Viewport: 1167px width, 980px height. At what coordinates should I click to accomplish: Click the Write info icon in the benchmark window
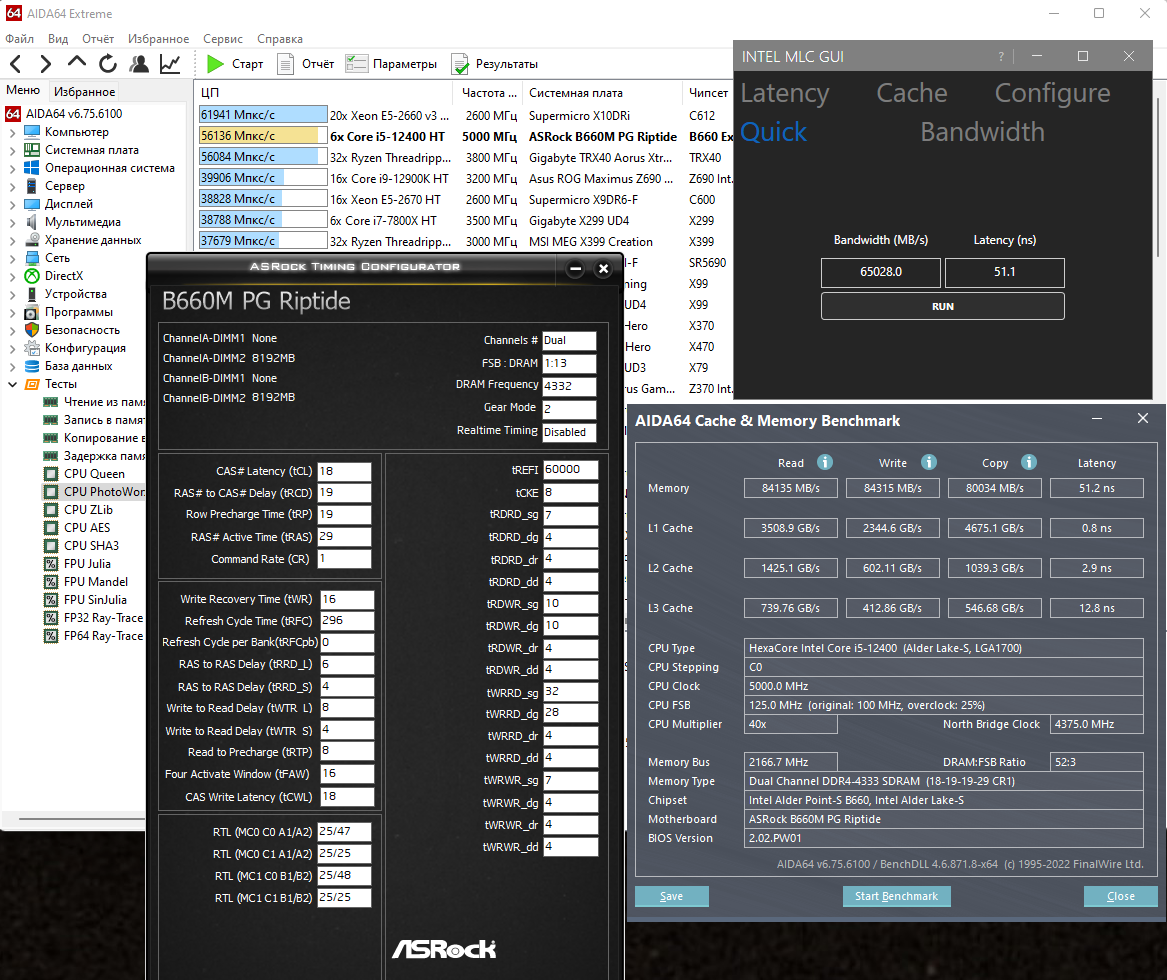pos(929,462)
